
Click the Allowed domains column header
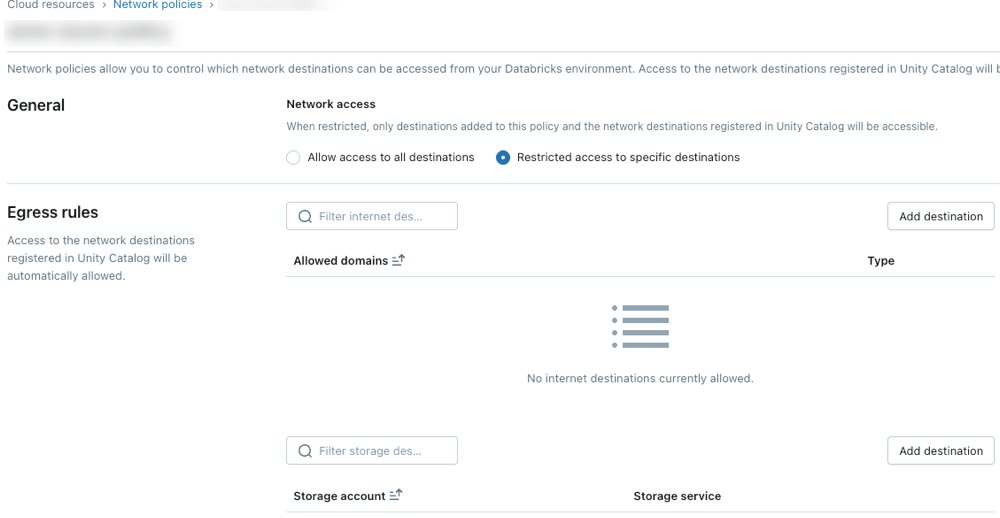coord(340,261)
